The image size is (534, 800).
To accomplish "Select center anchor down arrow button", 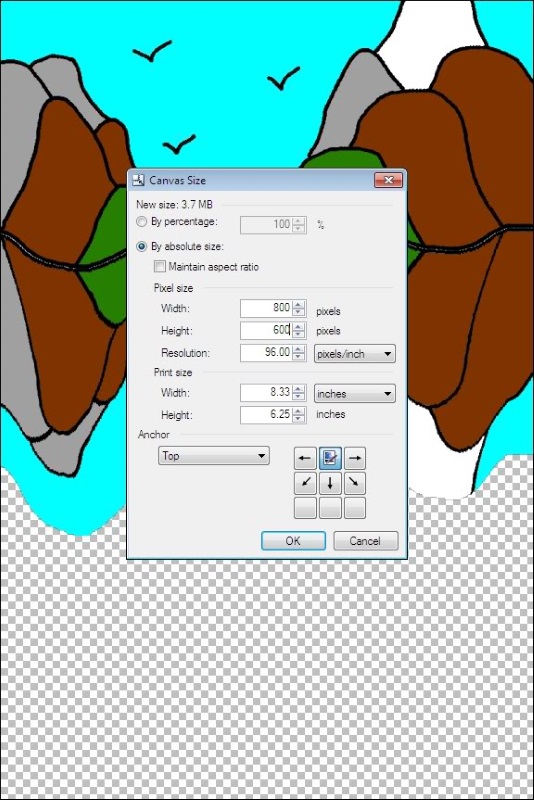I will [x=330, y=483].
